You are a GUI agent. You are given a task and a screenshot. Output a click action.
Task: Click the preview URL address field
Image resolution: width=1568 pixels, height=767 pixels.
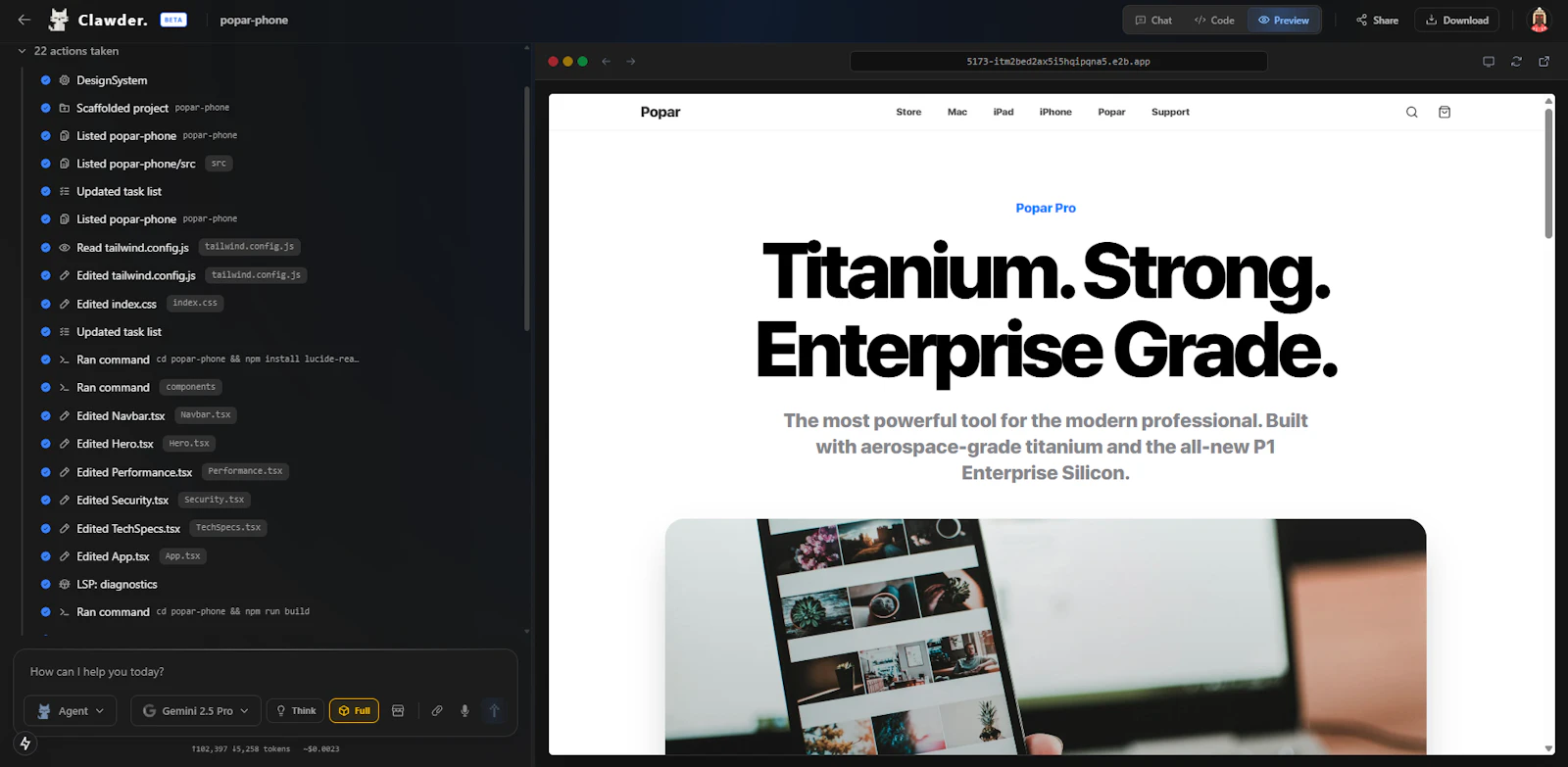click(1058, 62)
